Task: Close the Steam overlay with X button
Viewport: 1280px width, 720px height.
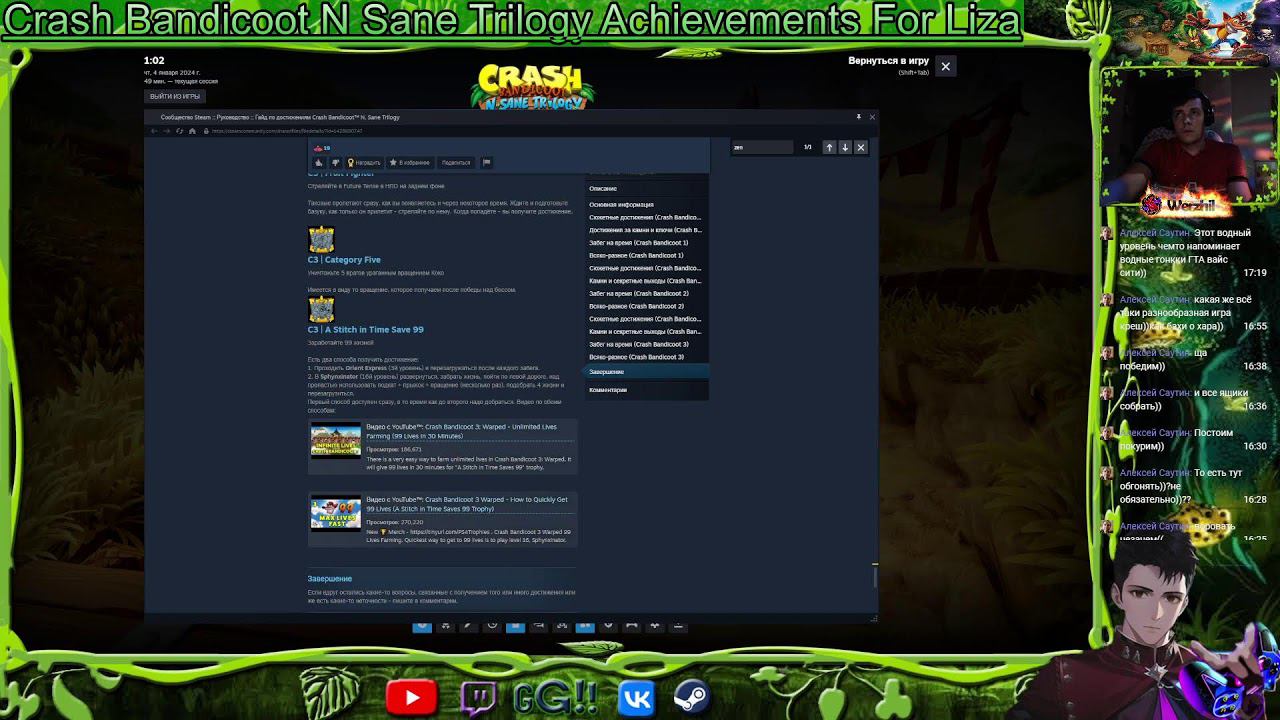Action: pos(945,66)
